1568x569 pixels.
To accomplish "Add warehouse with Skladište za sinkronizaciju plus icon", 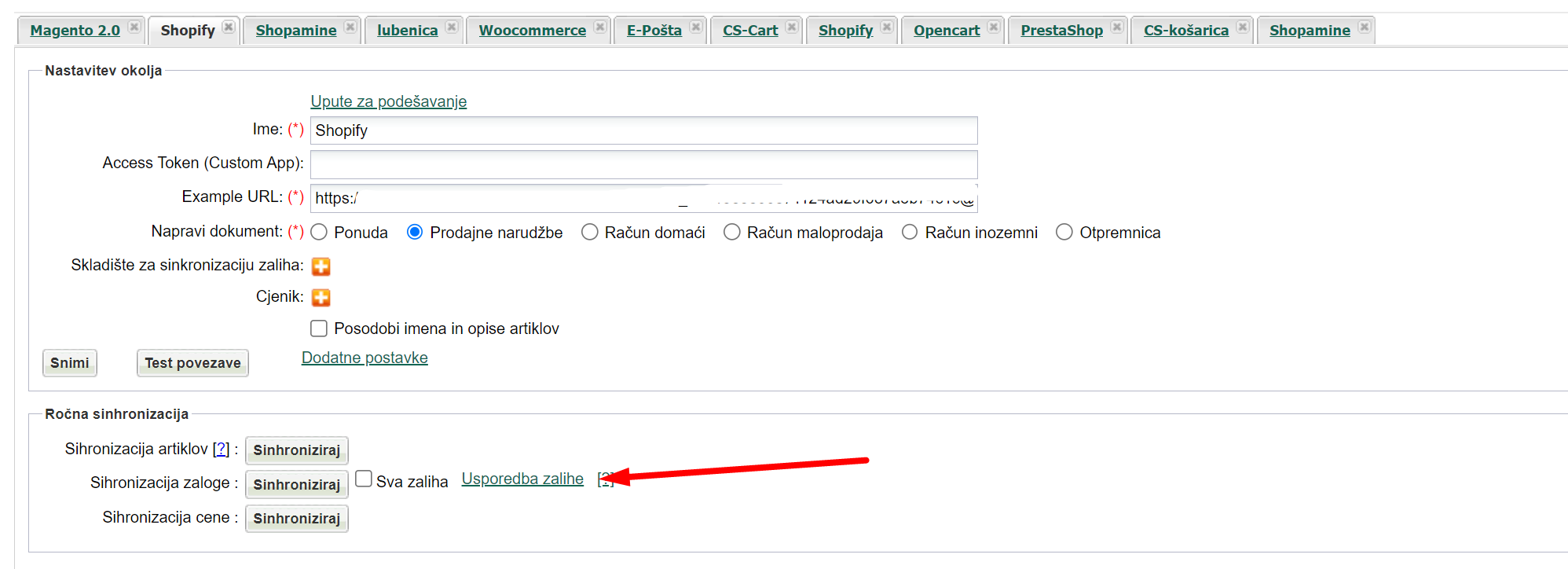I will [321, 266].
